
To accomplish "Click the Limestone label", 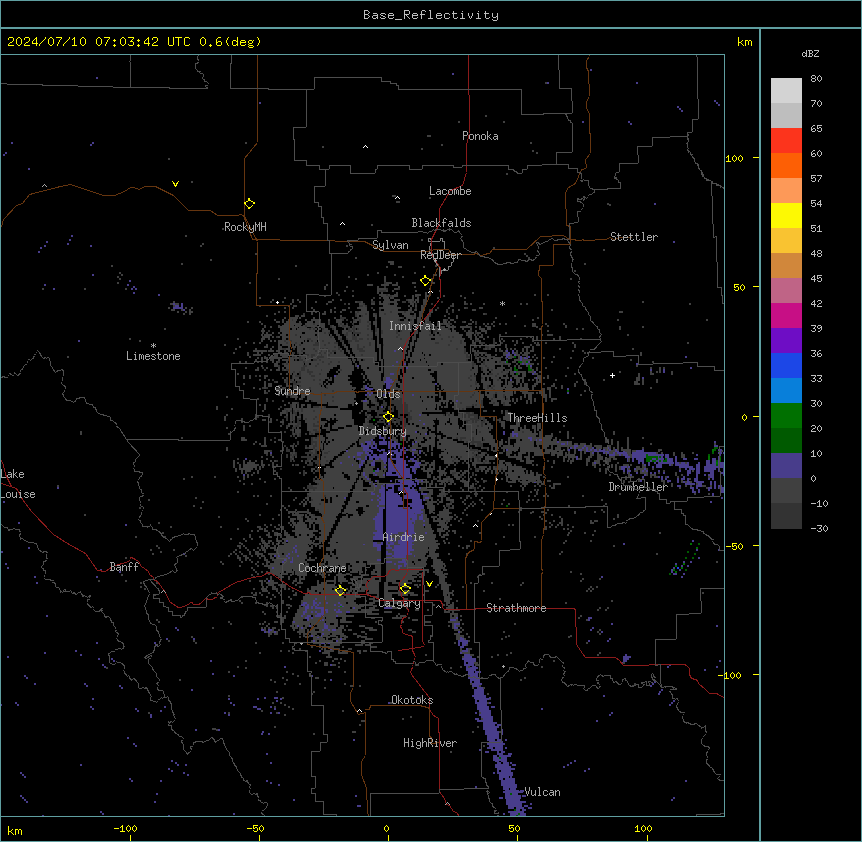I will pyautogui.click(x=153, y=356).
